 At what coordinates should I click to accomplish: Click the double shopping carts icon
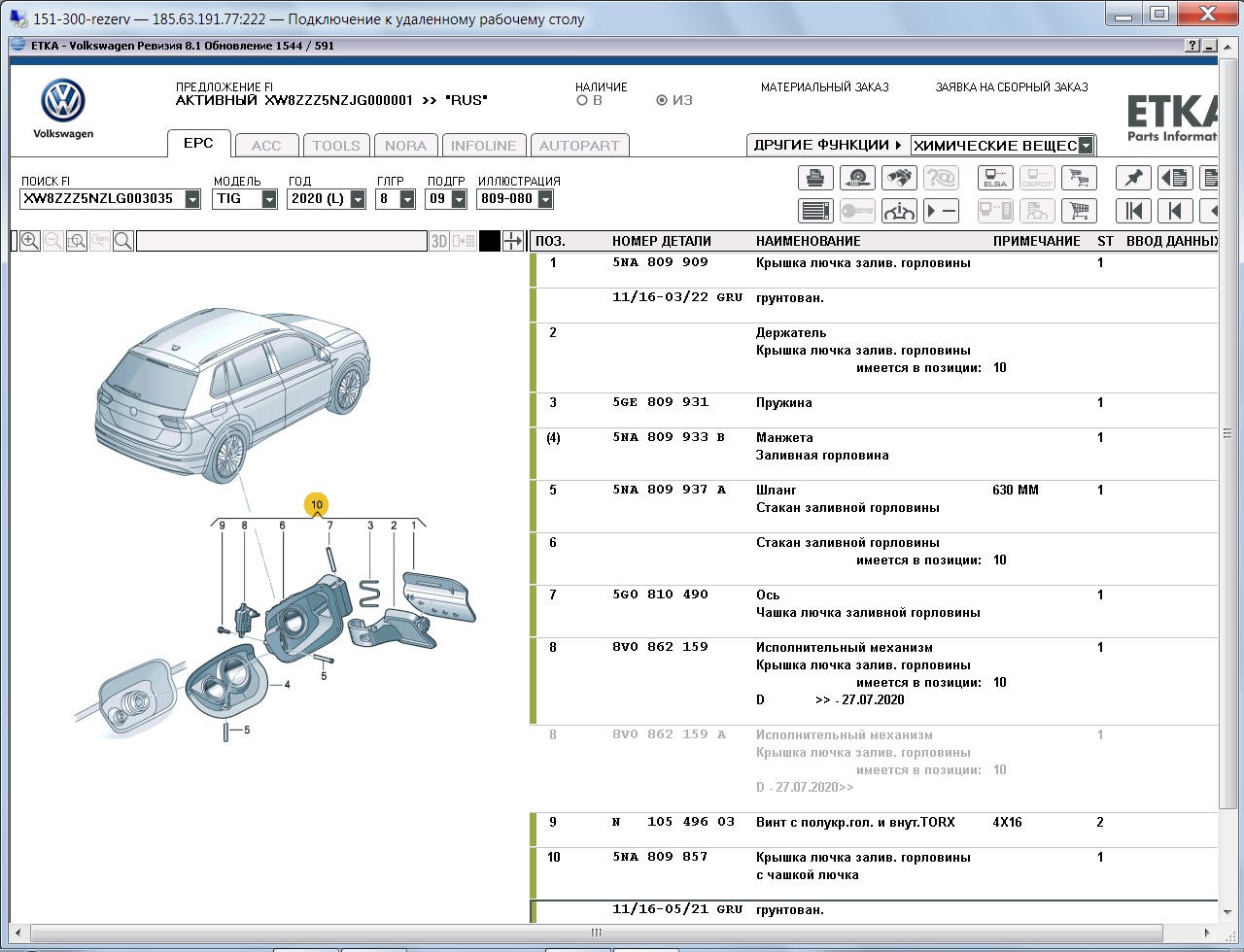1079,178
